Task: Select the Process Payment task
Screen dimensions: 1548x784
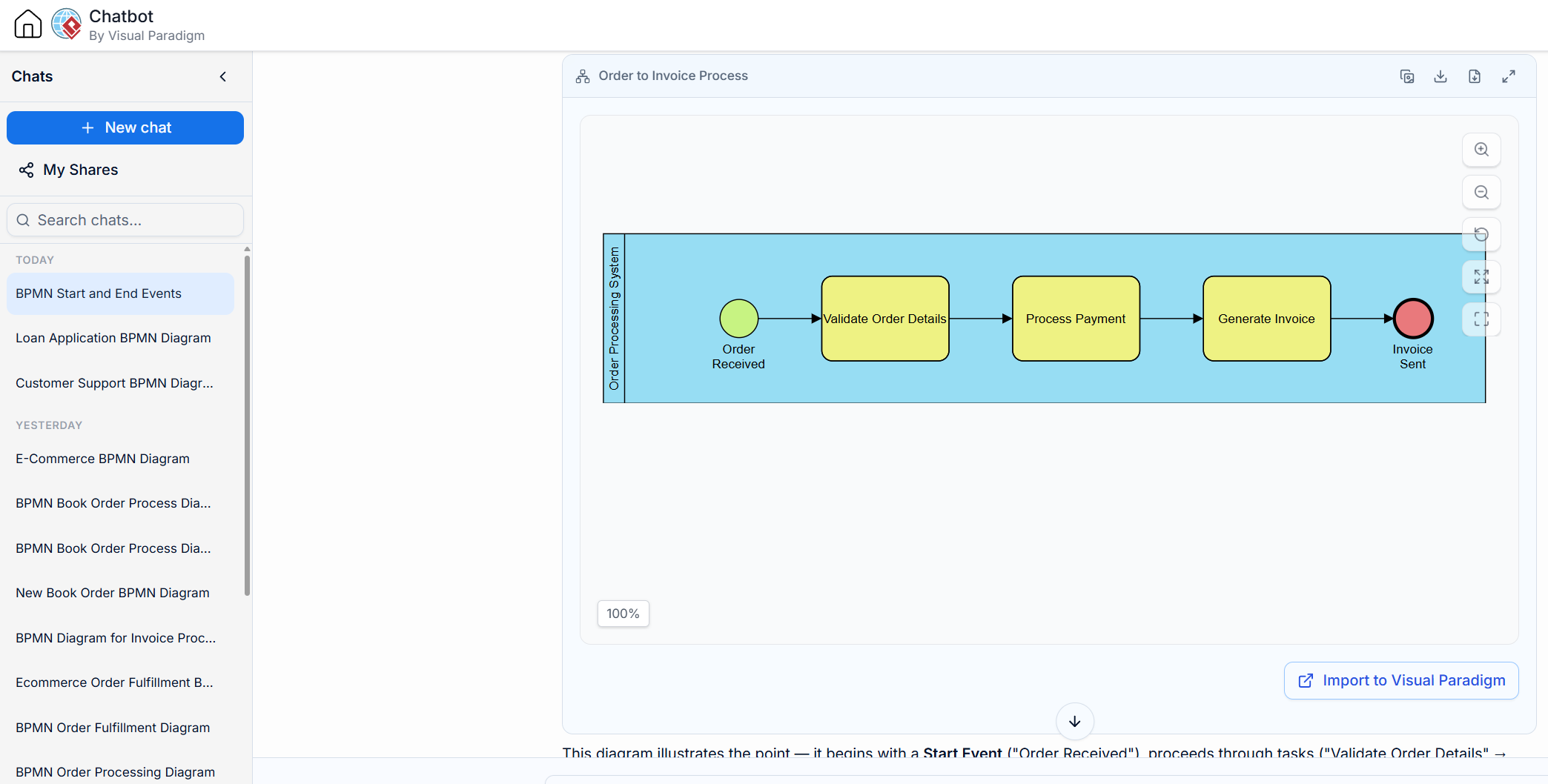Action: pyautogui.click(x=1076, y=319)
